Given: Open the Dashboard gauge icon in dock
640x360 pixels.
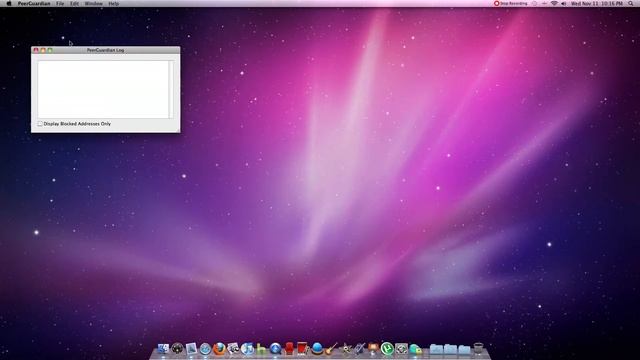Looking at the screenshot, I should (177, 349).
